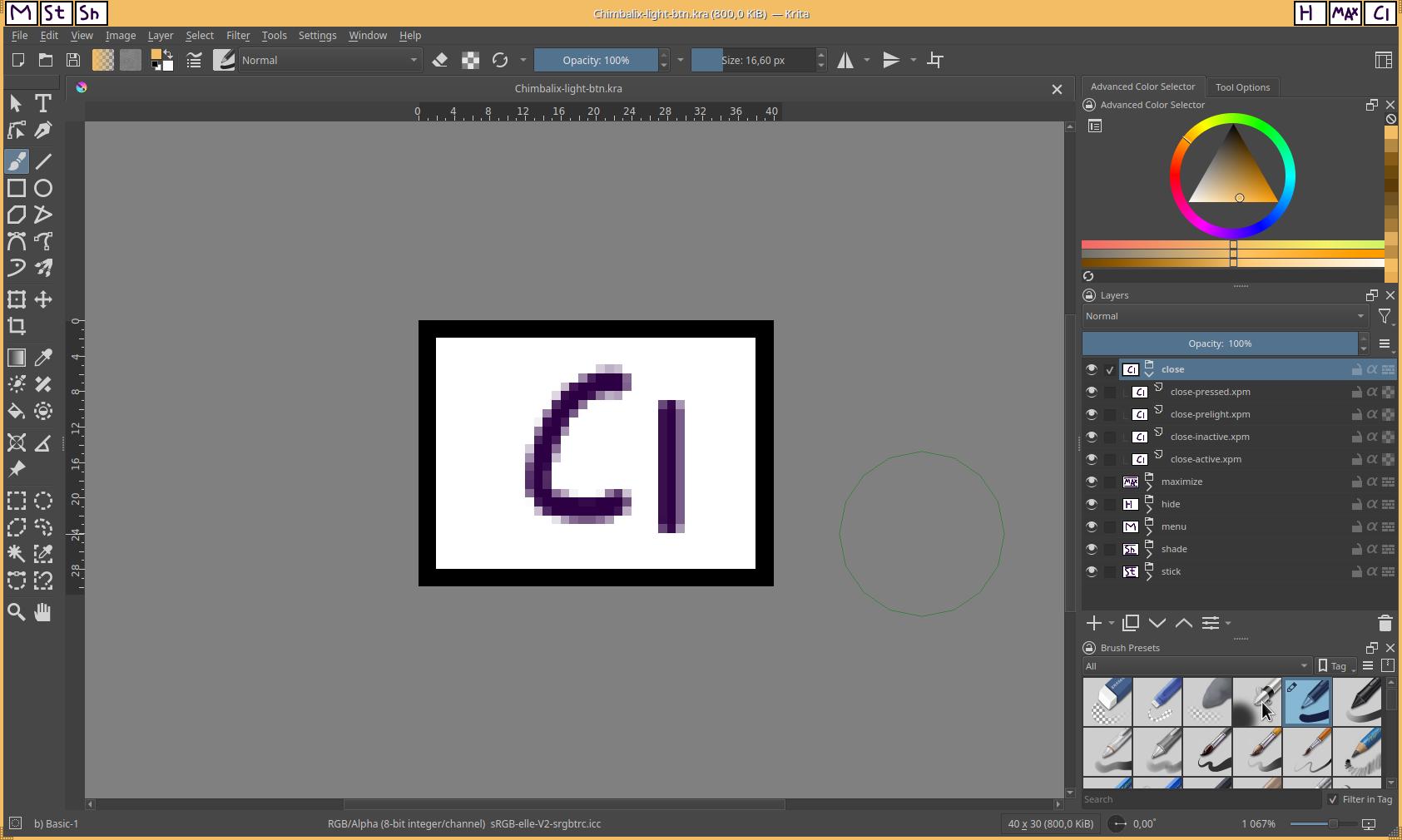Activate the Zoom magnifier tool
1402x840 pixels.
17,613
